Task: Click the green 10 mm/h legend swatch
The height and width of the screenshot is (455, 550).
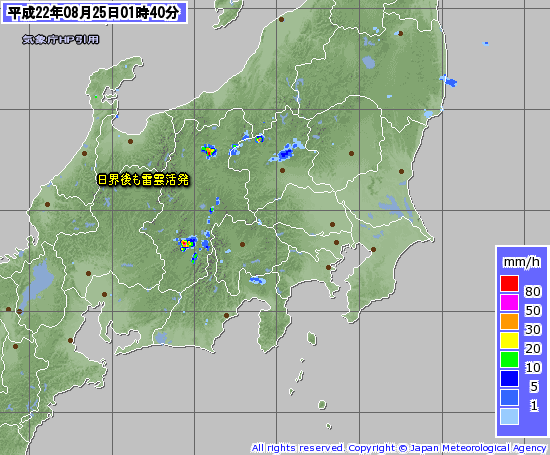Action: click(x=509, y=359)
